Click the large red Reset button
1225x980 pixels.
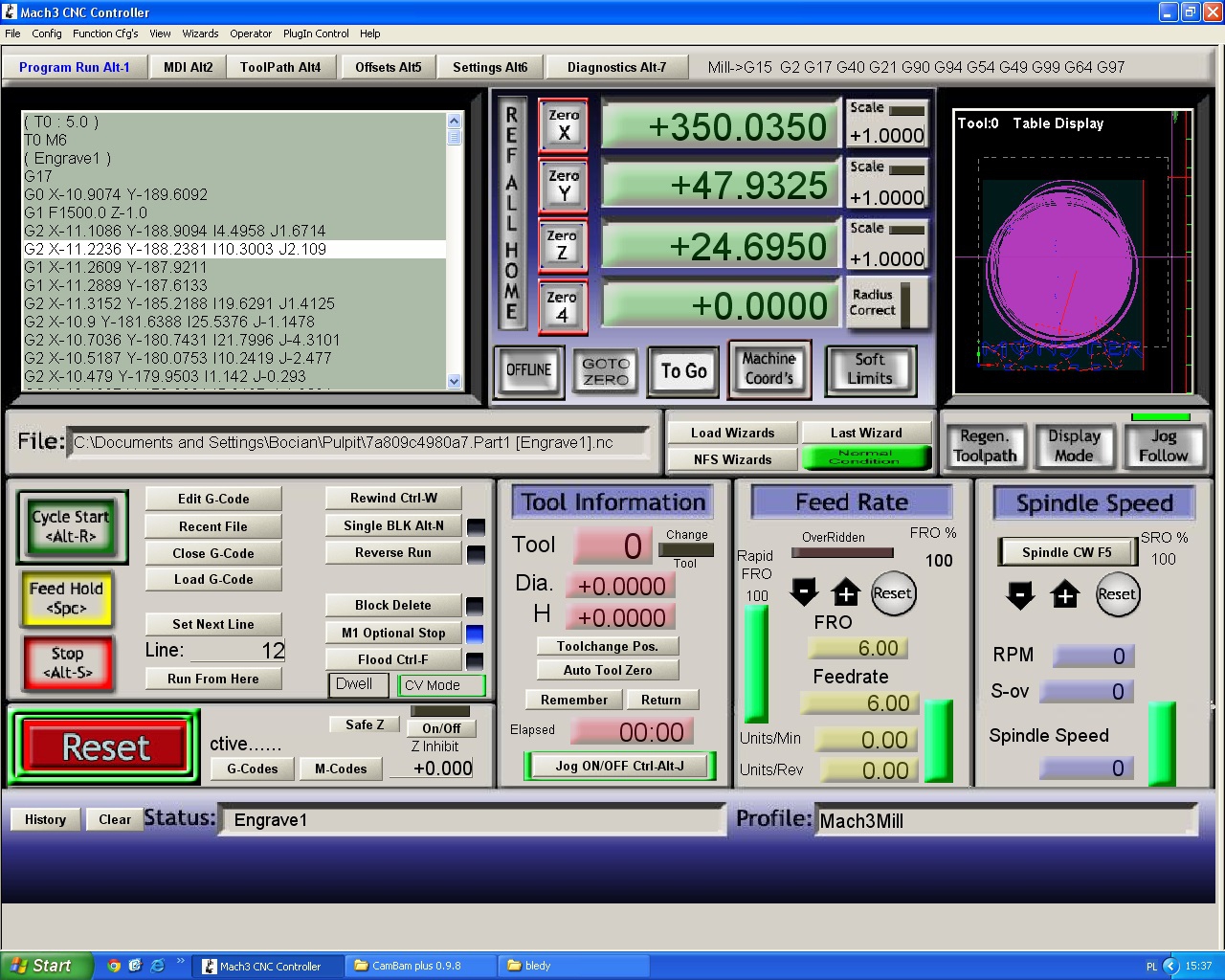click(x=105, y=746)
